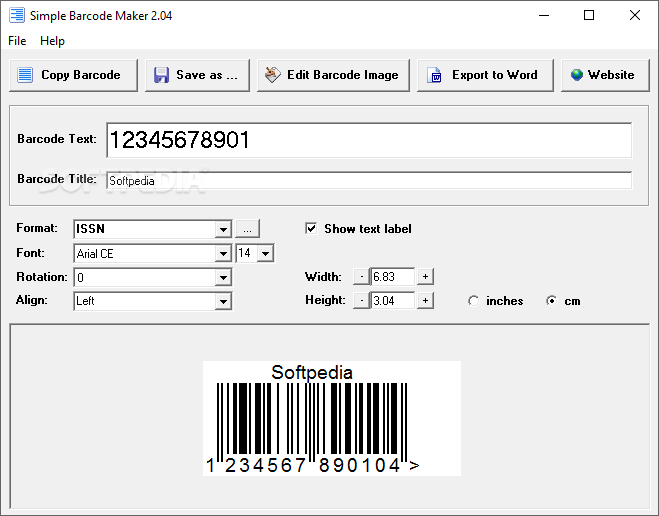Click the Width value field 6.83
Viewport: 659px width, 516px height.
tap(393, 276)
